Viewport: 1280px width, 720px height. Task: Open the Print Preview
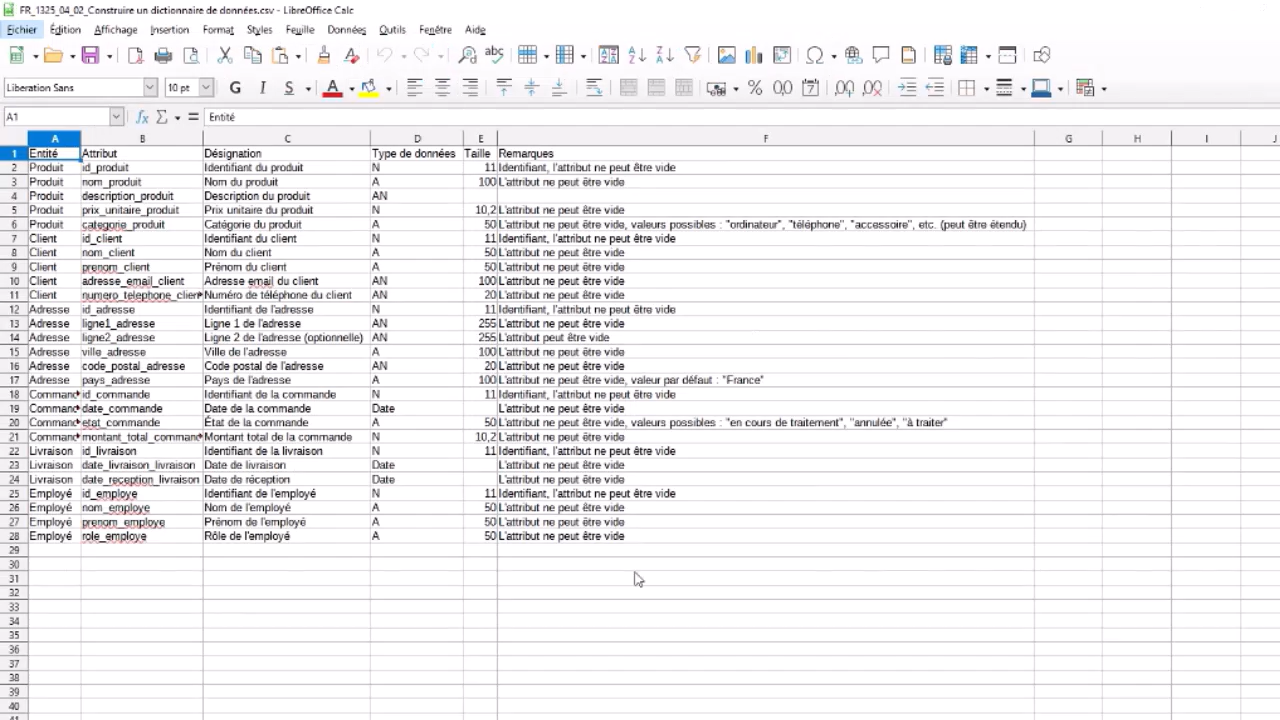193,55
